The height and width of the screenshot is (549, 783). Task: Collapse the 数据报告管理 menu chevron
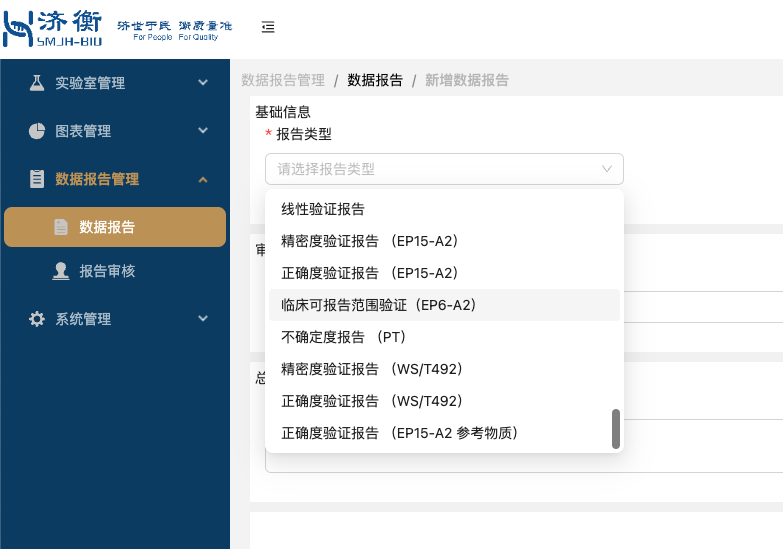pos(203,179)
